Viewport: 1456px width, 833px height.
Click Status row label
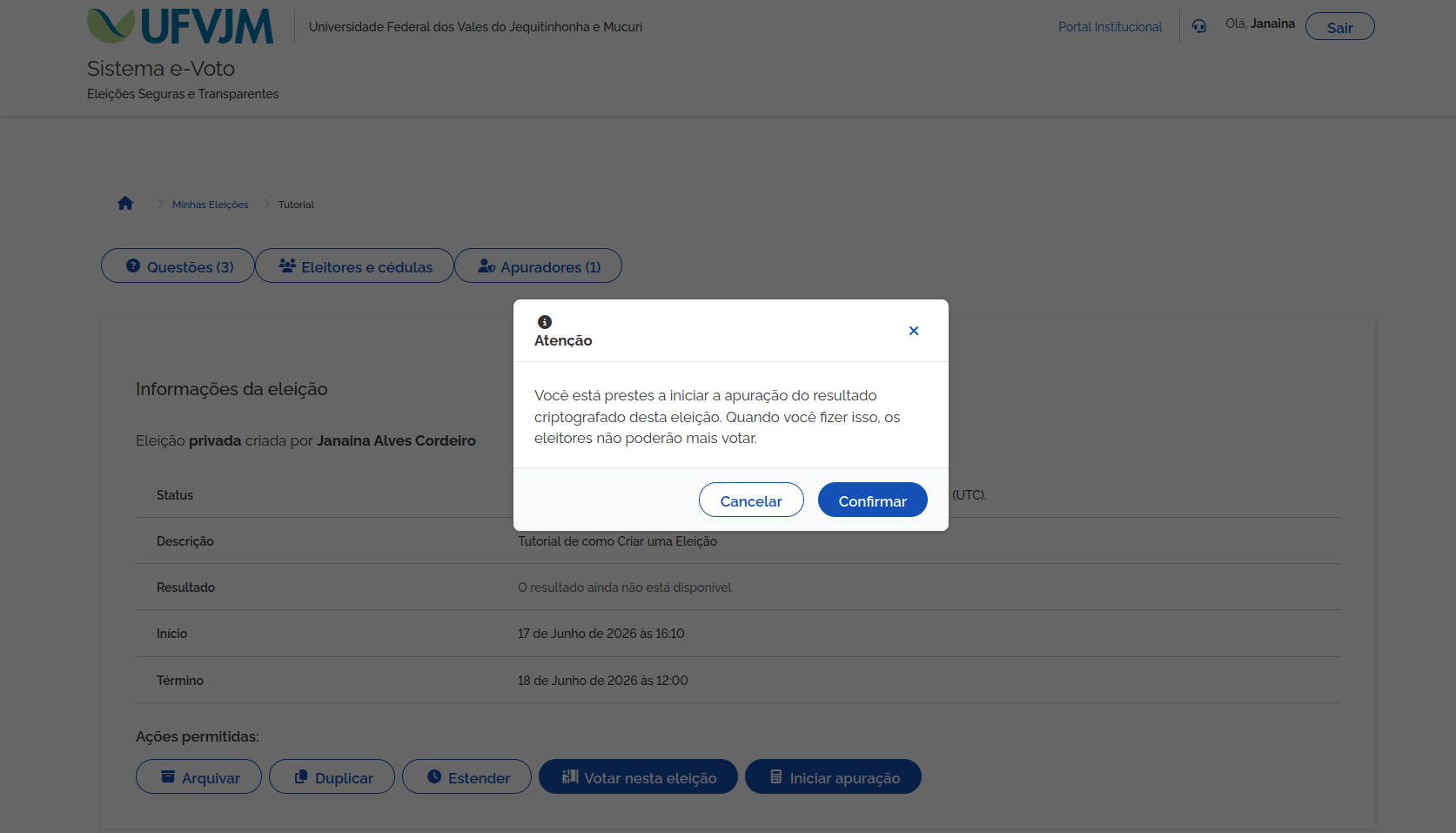pos(175,495)
